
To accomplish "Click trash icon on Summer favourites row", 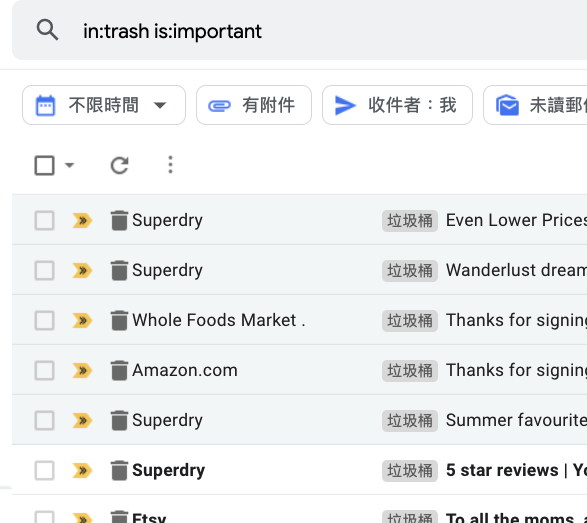I will tap(119, 420).
